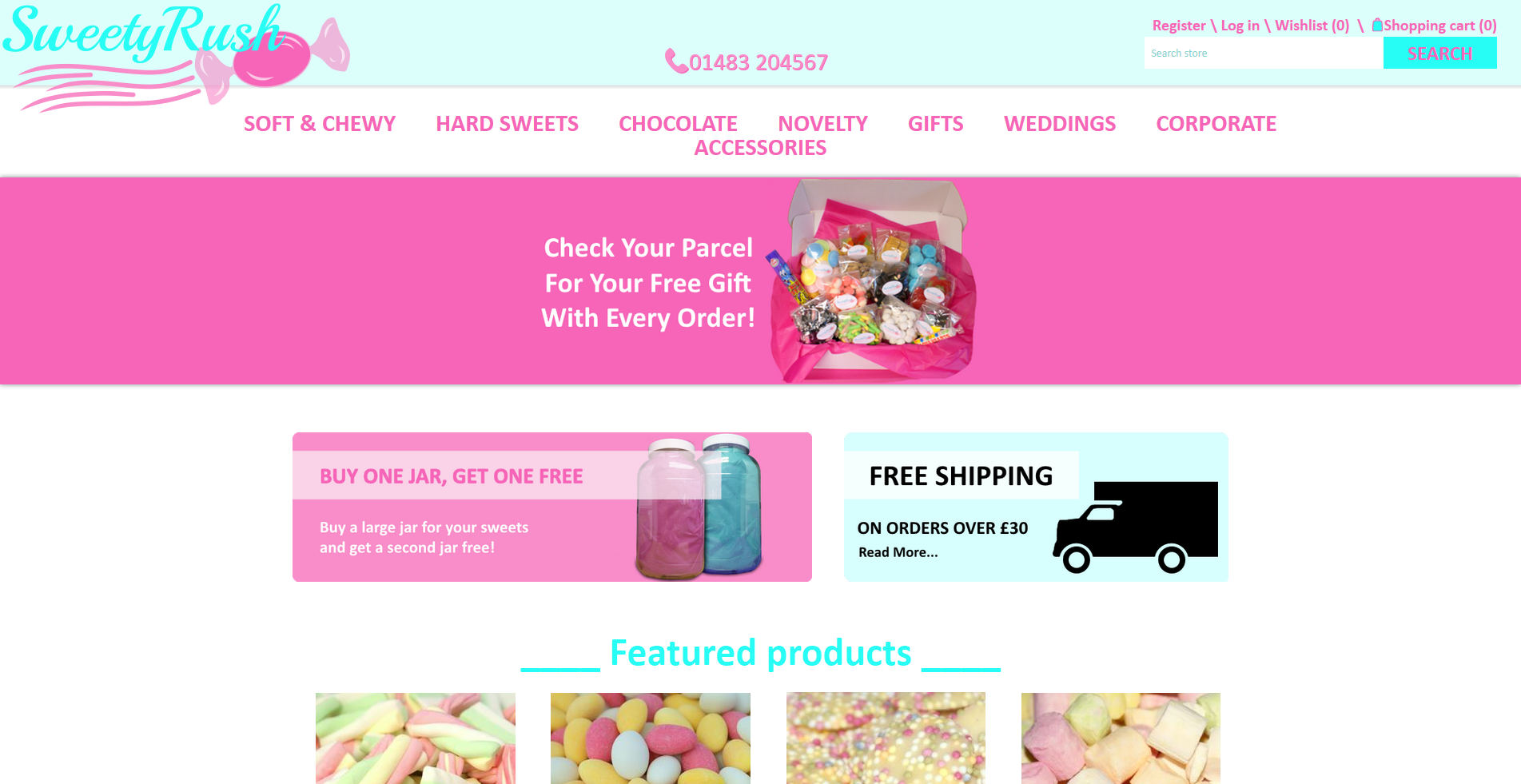This screenshot has height=784, width=1521.
Task: Open the Gifts category
Action: click(x=935, y=124)
